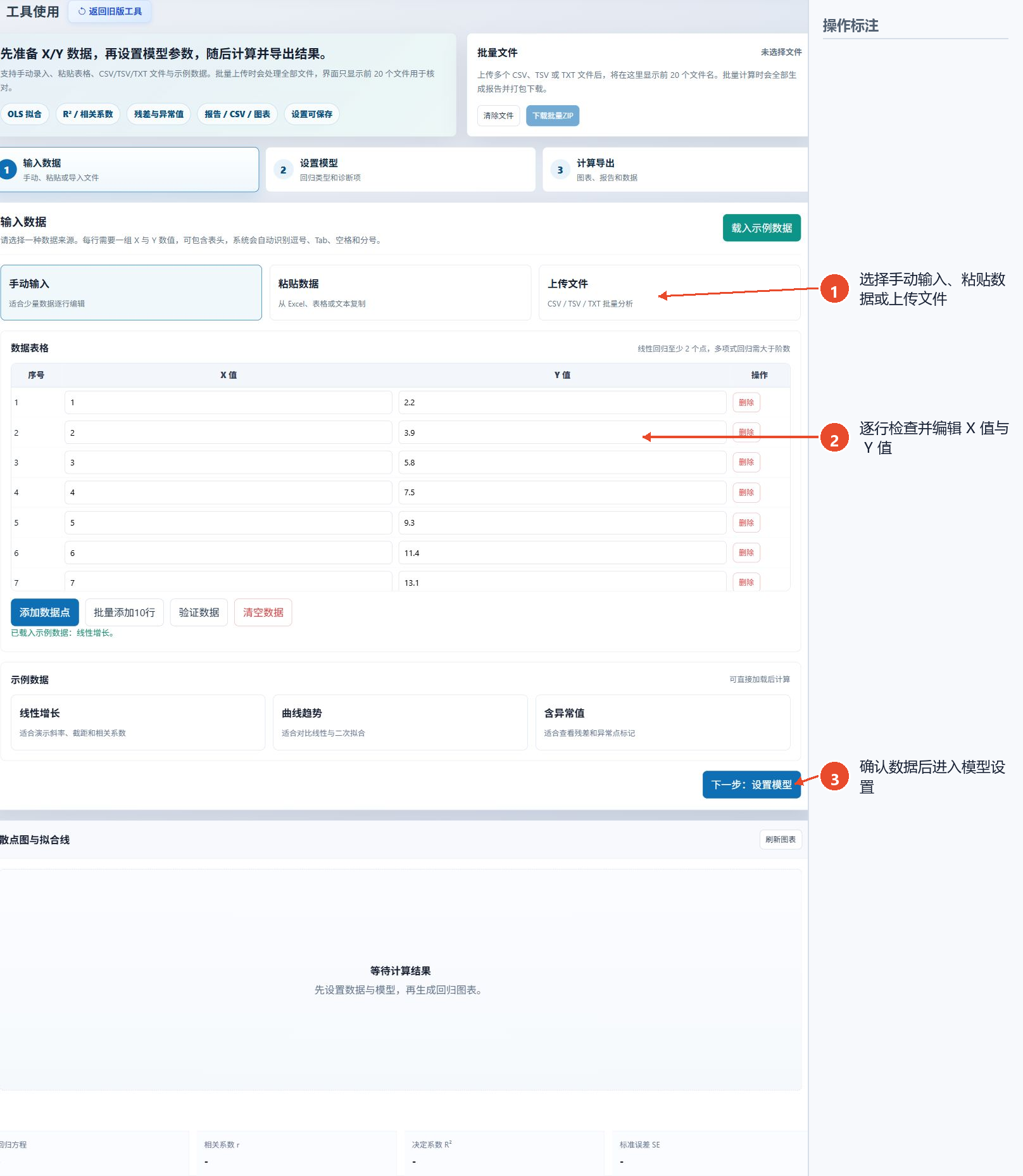Delete row 3 with 删除 button
This screenshot has height=1176, width=1023.
coord(746,462)
